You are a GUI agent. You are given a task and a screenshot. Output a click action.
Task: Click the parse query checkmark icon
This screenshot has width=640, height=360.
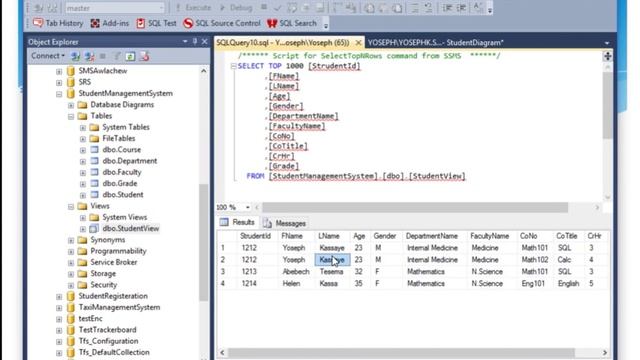[278, 8]
